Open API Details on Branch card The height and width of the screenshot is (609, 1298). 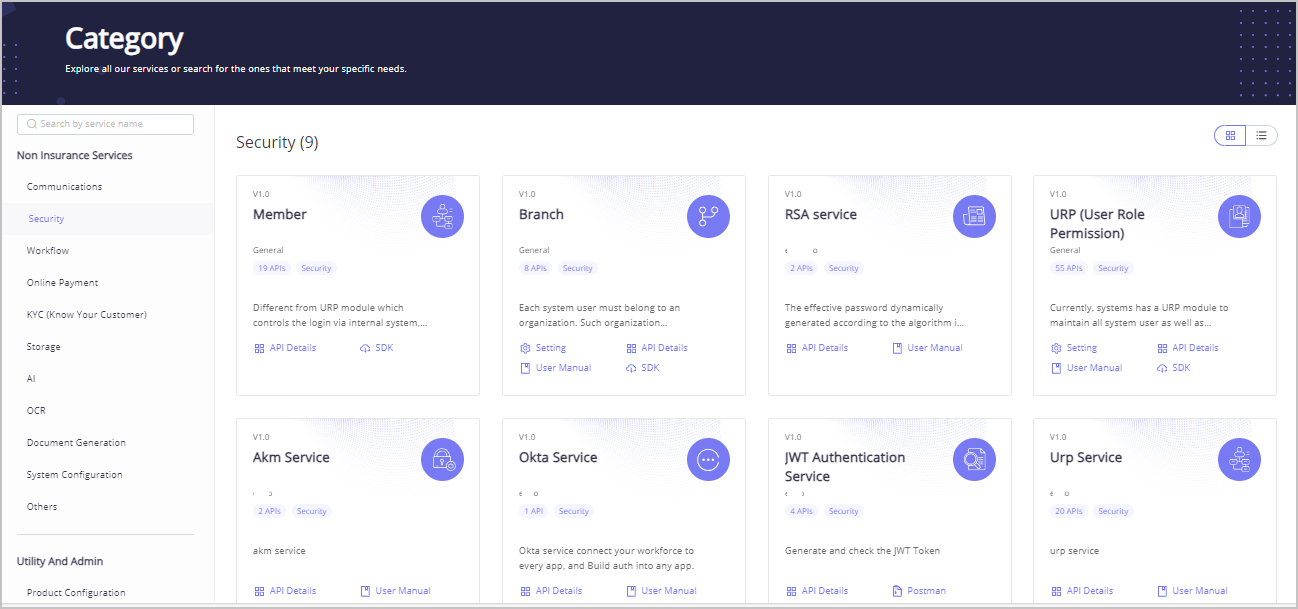pyautogui.click(x=657, y=348)
